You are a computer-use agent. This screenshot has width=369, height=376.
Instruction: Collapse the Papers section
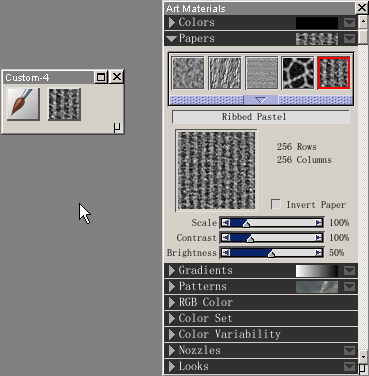(172, 39)
